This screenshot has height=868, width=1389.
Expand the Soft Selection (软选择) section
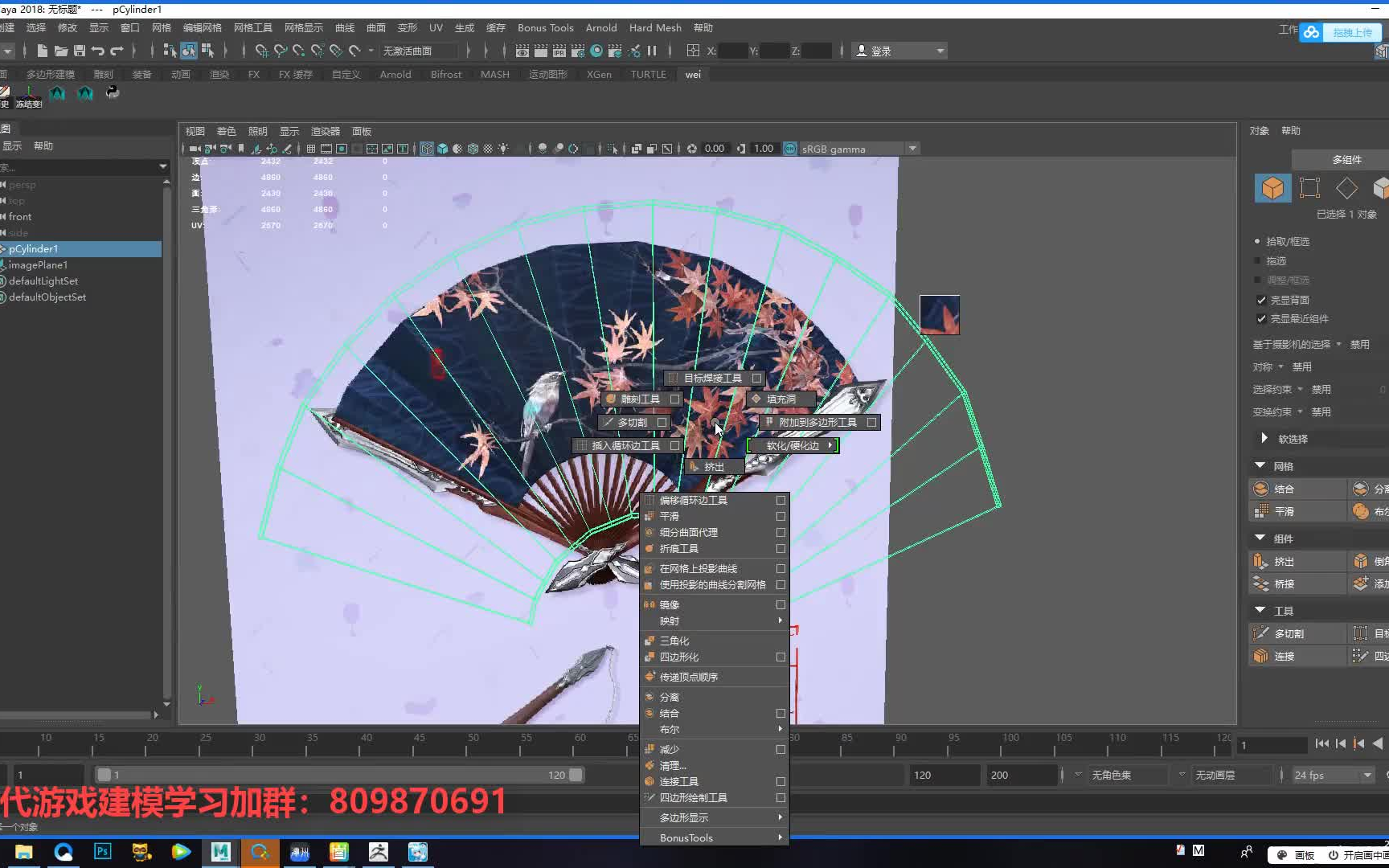point(1264,438)
